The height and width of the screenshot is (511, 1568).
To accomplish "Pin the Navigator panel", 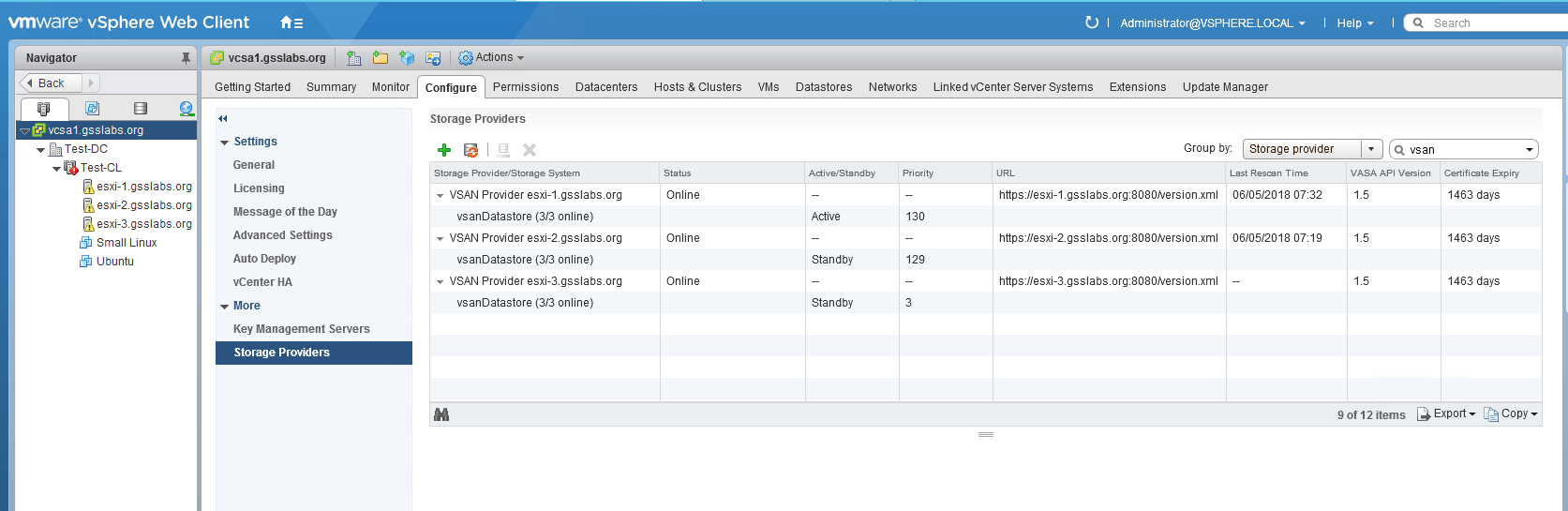I will (186, 58).
